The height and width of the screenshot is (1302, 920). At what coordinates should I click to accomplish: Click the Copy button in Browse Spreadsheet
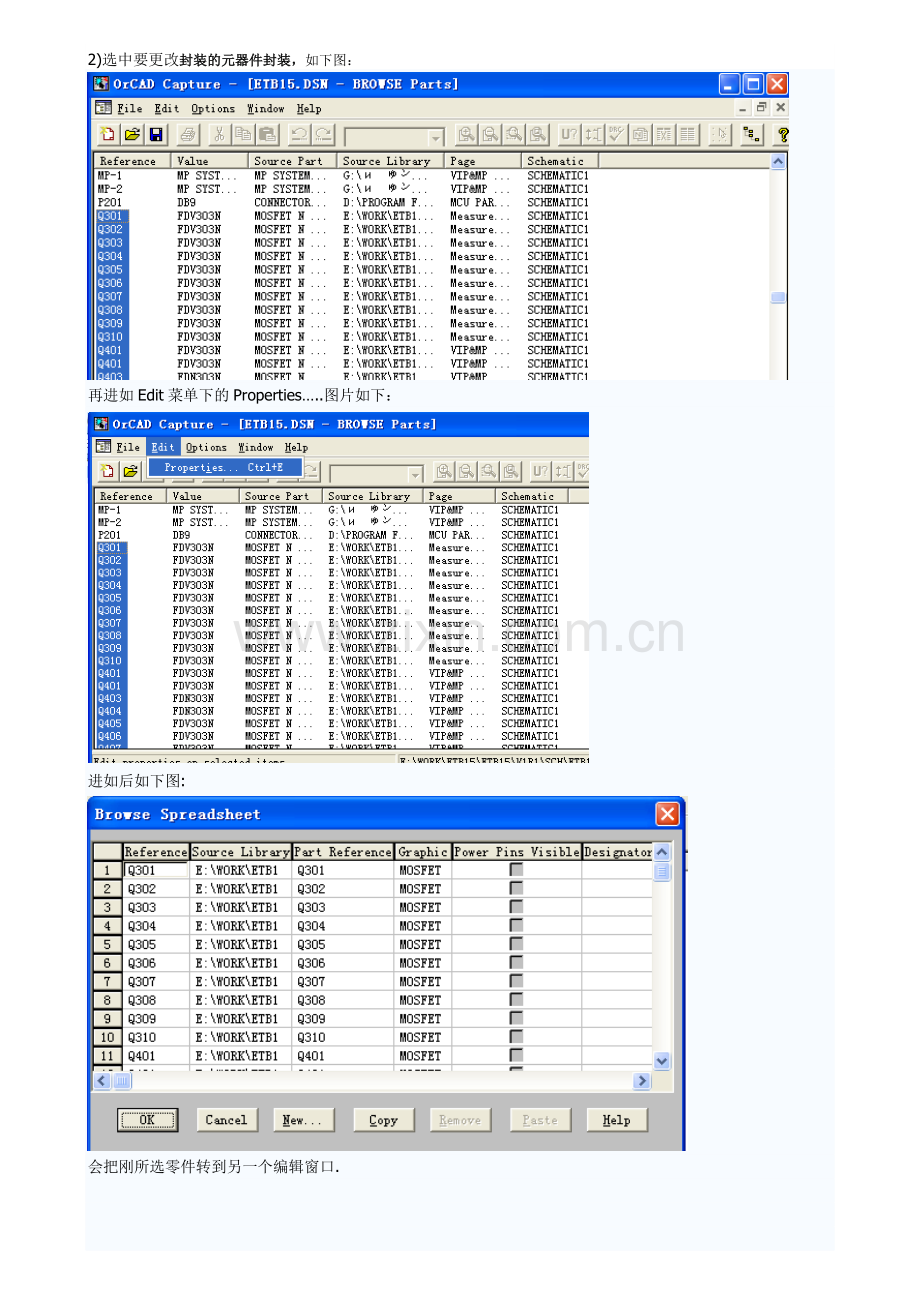[383, 1120]
